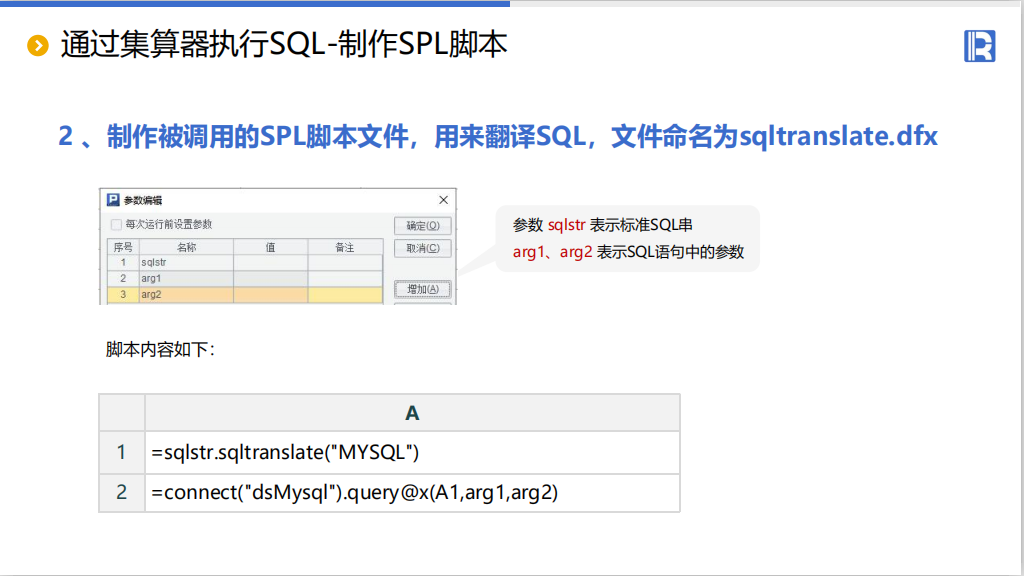Click the 值 field for sqlstr

pyautogui.click(x=270, y=263)
